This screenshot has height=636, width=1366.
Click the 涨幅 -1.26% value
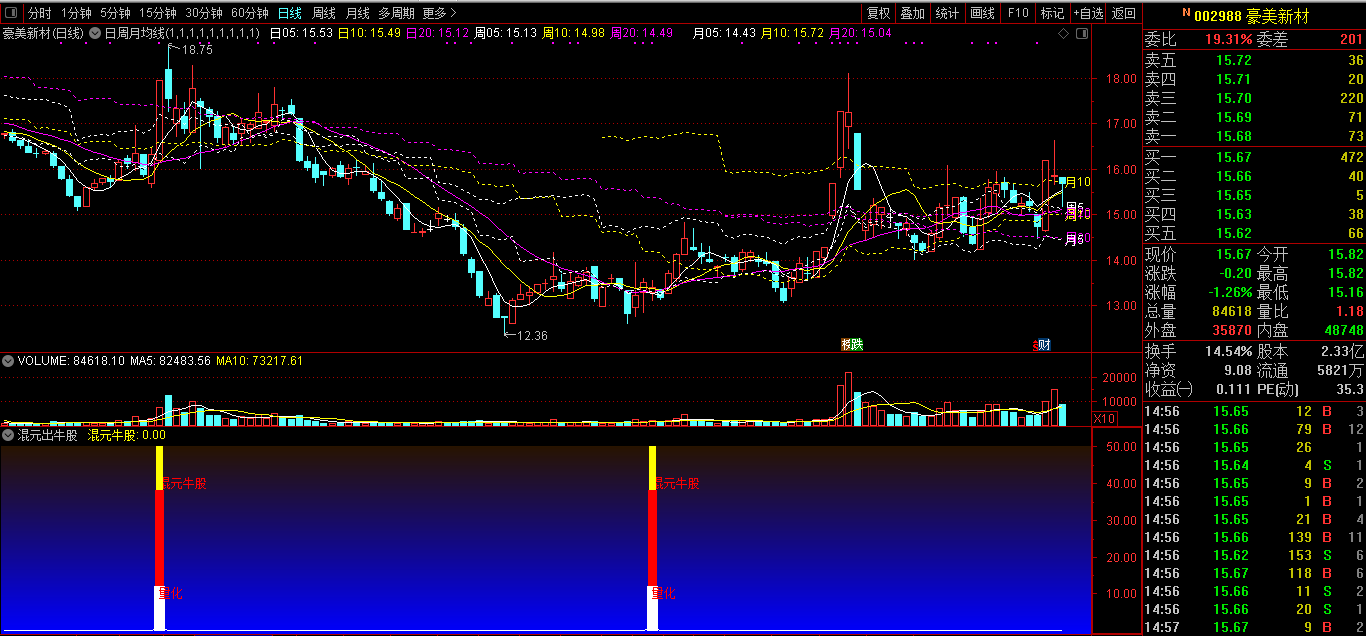(x=1228, y=293)
